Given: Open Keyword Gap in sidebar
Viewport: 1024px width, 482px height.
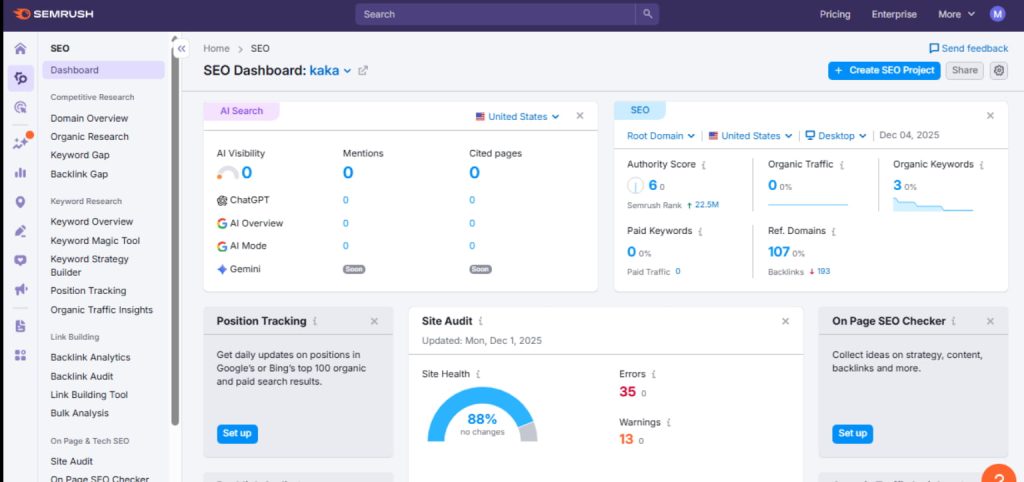Looking at the screenshot, I should [x=80, y=155].
